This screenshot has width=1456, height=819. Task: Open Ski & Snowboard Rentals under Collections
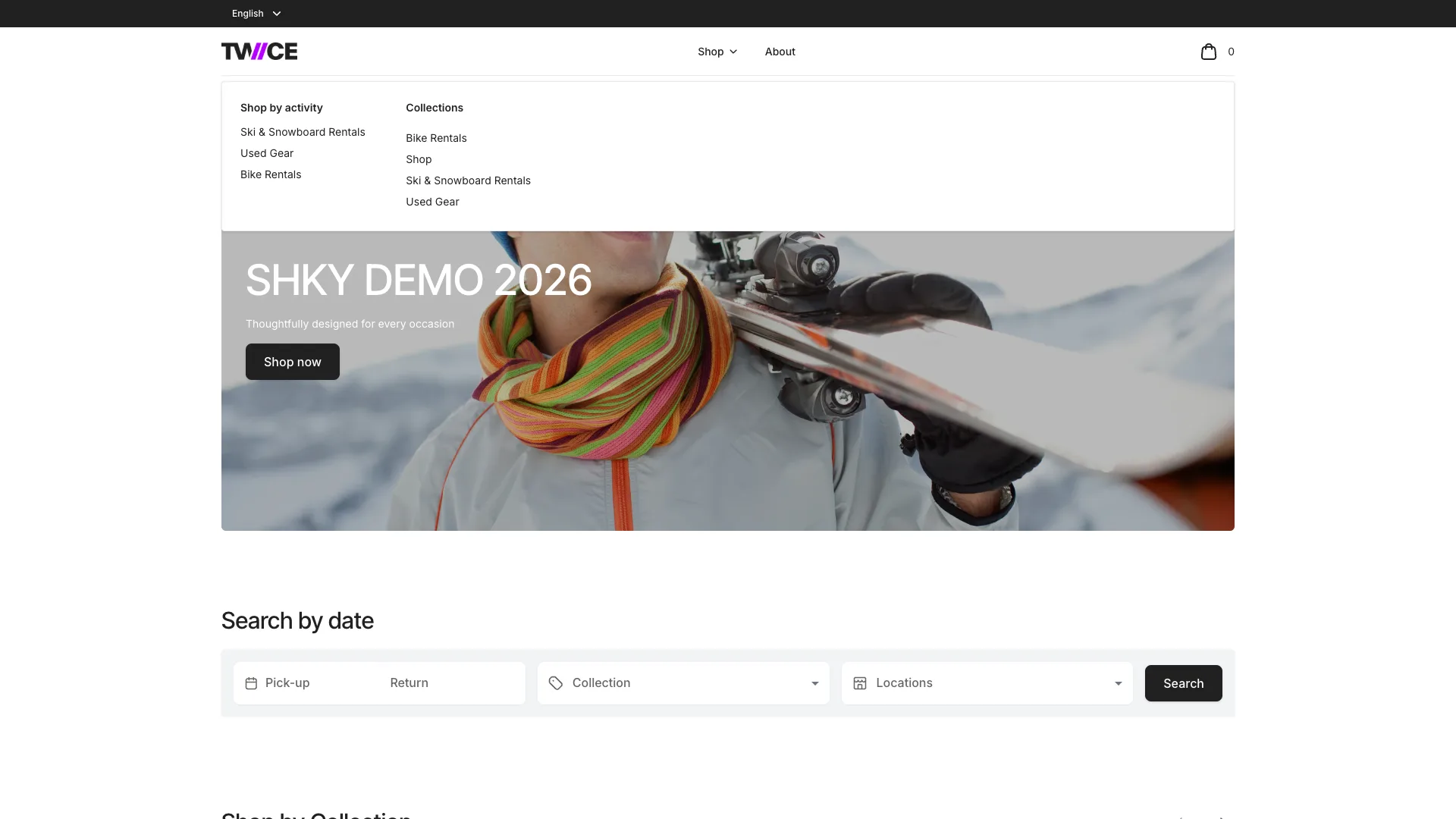(x=468, y=180)
